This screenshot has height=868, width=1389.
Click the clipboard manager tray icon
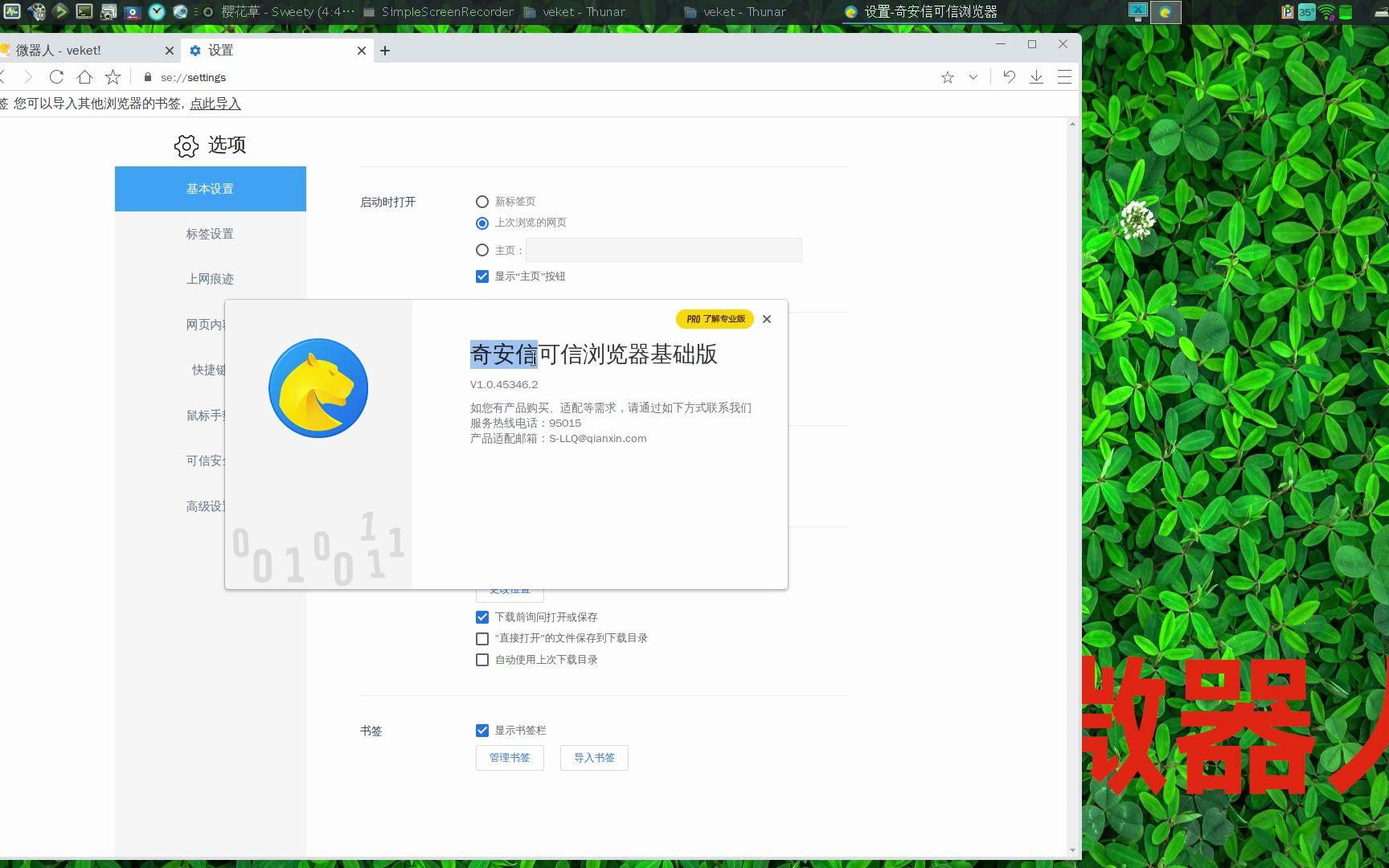[1287, 12]
